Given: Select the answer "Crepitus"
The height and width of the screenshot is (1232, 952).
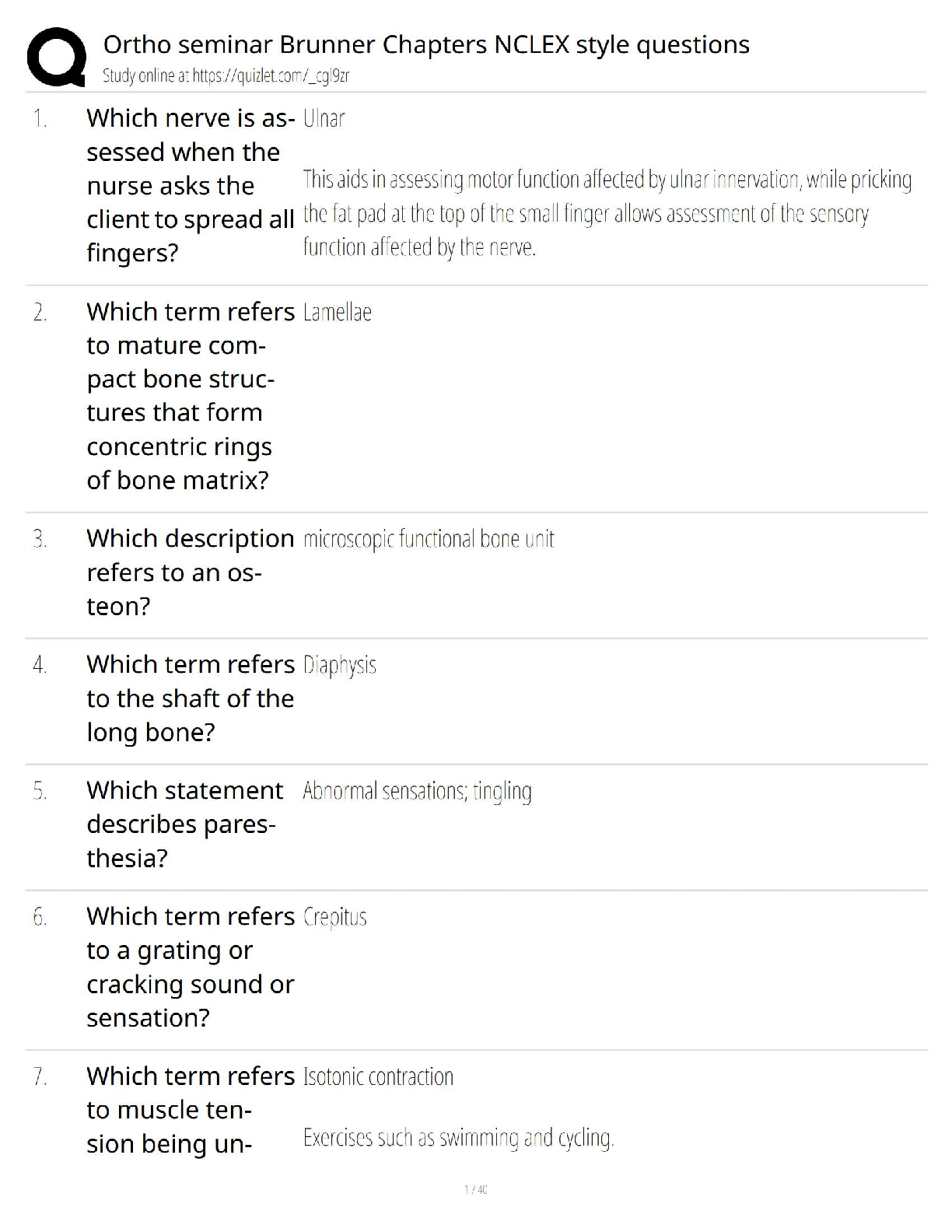Looking at the screenshot, I should pos(334,918).
